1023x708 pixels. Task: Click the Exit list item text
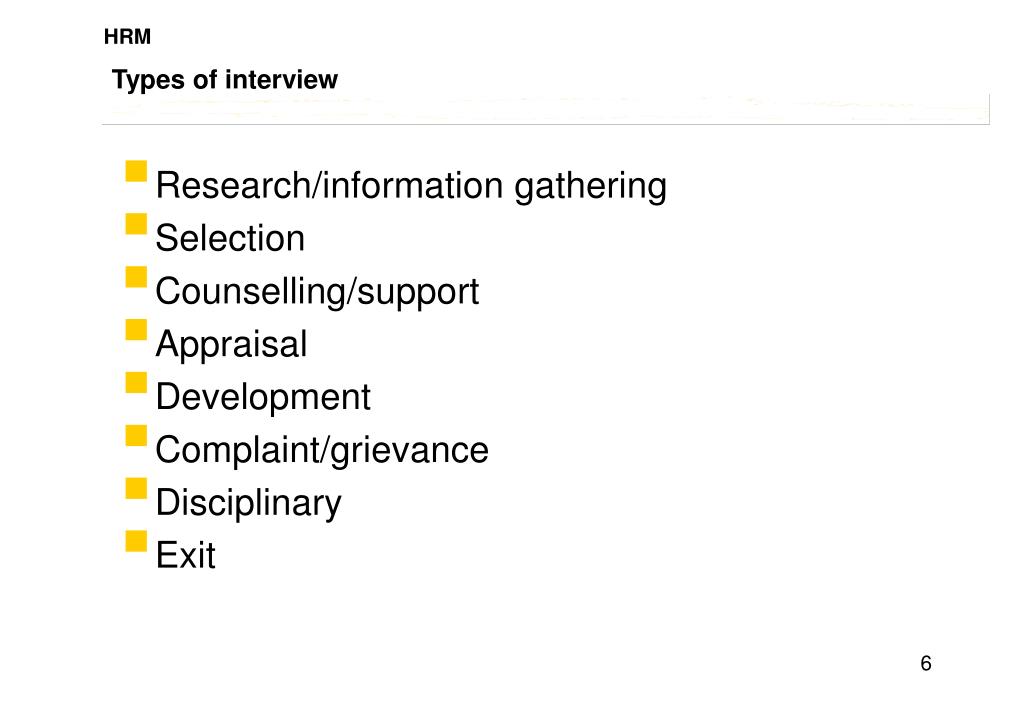(x=186, y=556)
